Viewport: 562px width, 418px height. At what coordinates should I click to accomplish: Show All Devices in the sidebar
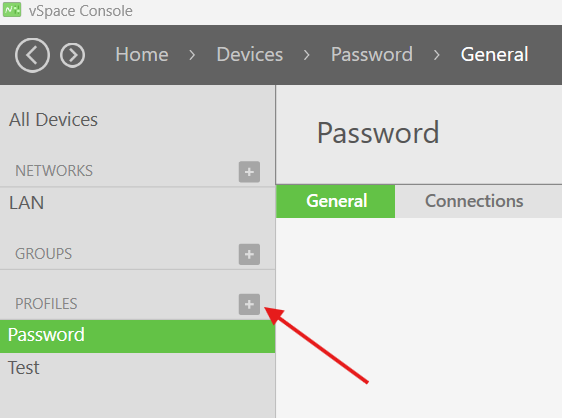[53, 120]
